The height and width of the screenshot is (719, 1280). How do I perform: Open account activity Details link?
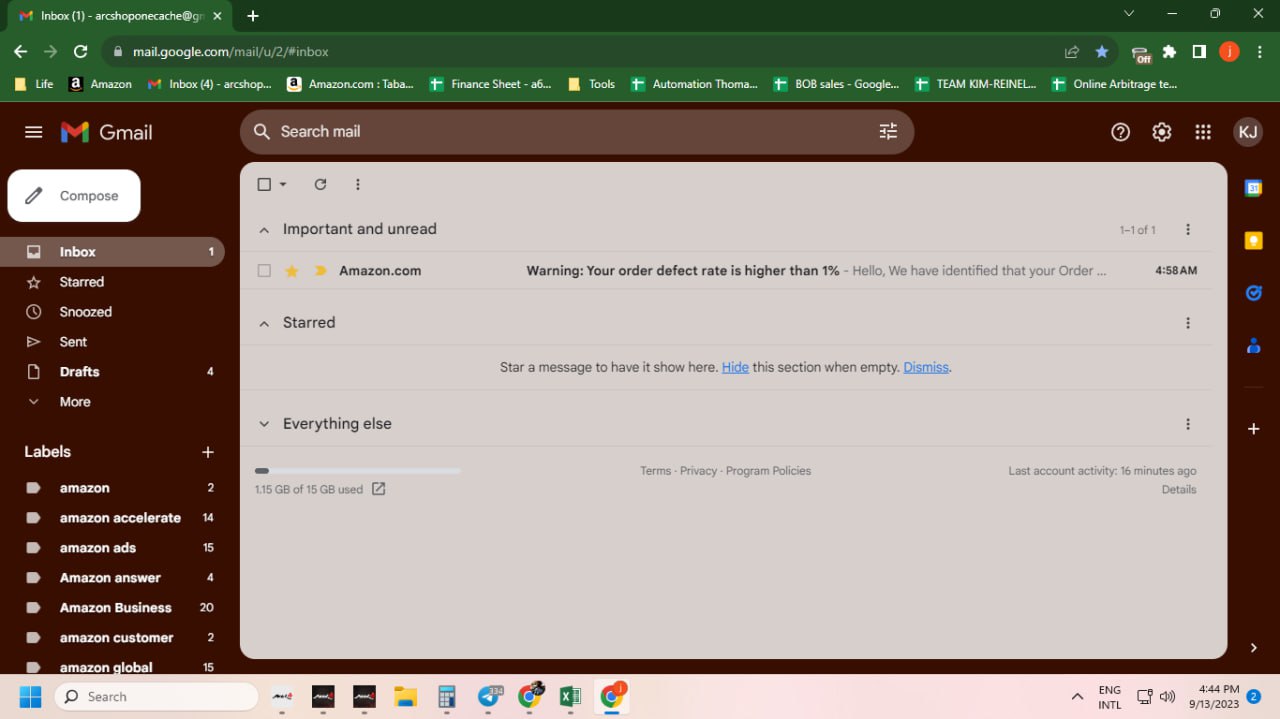point(1179,489)
